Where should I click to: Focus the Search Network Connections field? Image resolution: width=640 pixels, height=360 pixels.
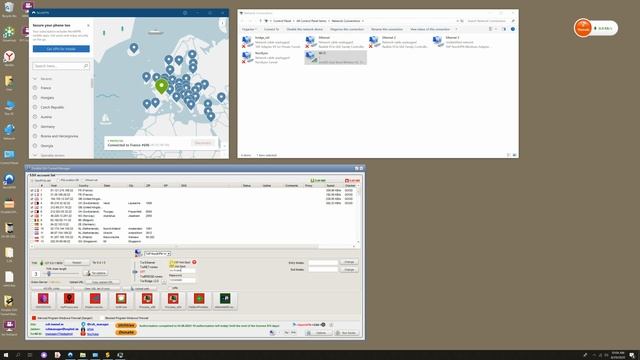tap(491, 21)
